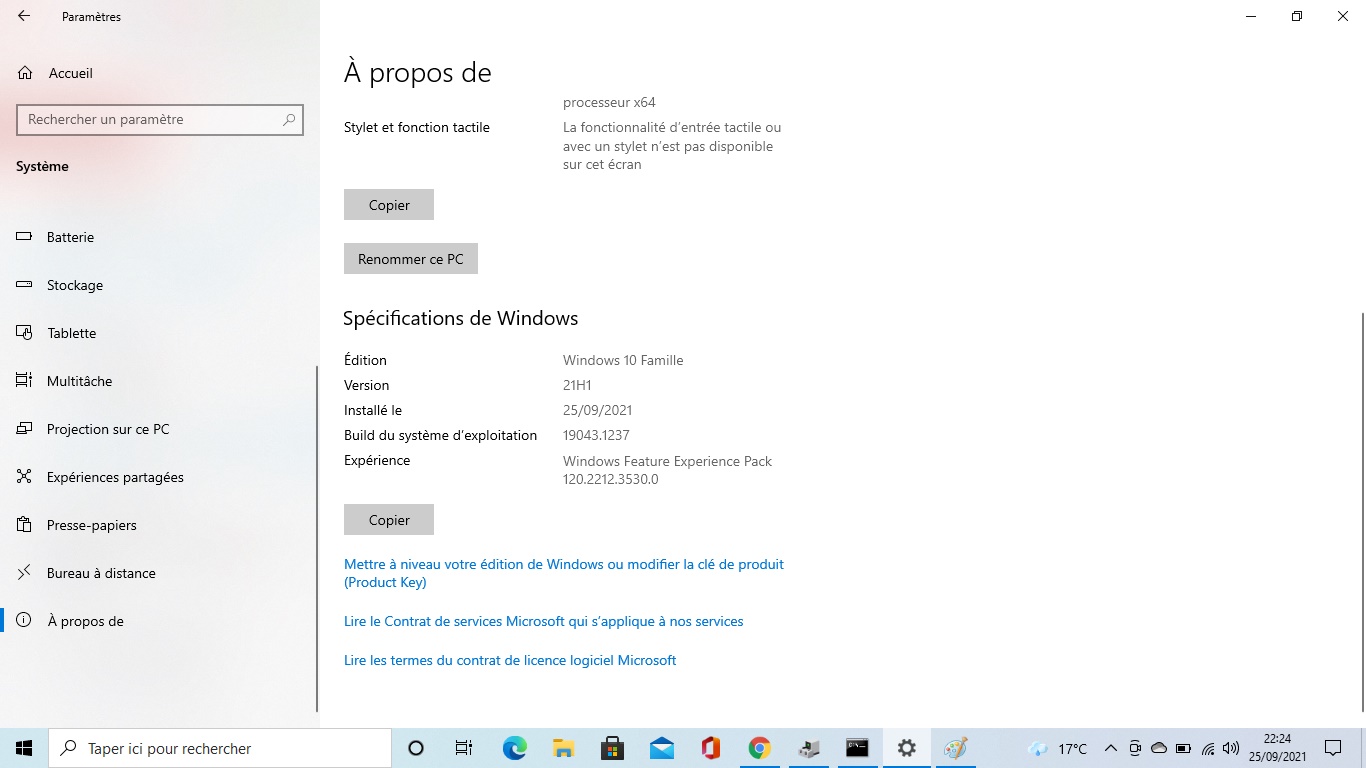Image resolution: width=1366 pixels, height=768 pixels.
Task: Copy device specs with upper Copier button
Action: click(389, 205)
